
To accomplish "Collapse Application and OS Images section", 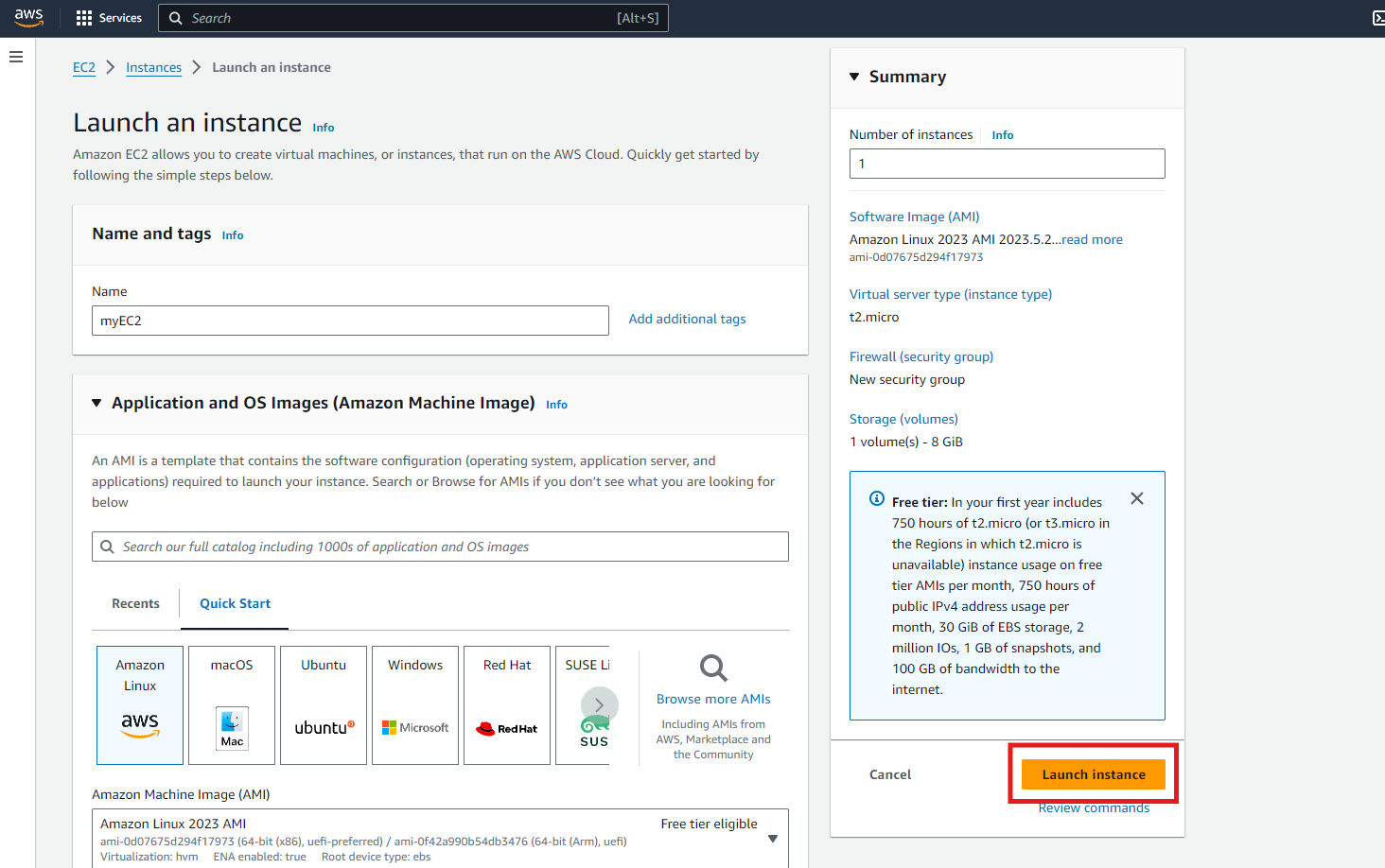I will pos(96,403).
